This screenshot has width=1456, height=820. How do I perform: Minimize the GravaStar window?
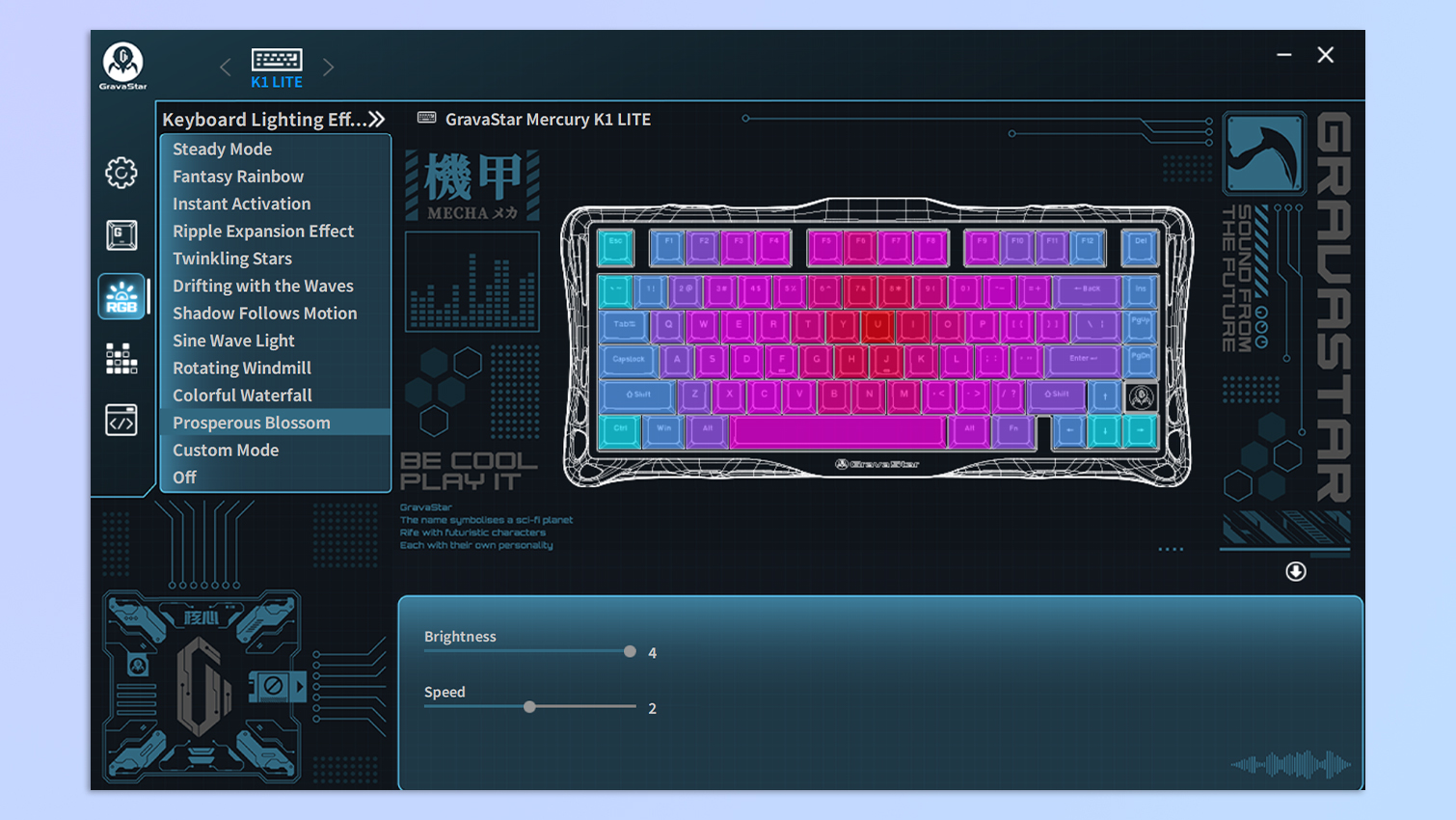coord(1284,55)
